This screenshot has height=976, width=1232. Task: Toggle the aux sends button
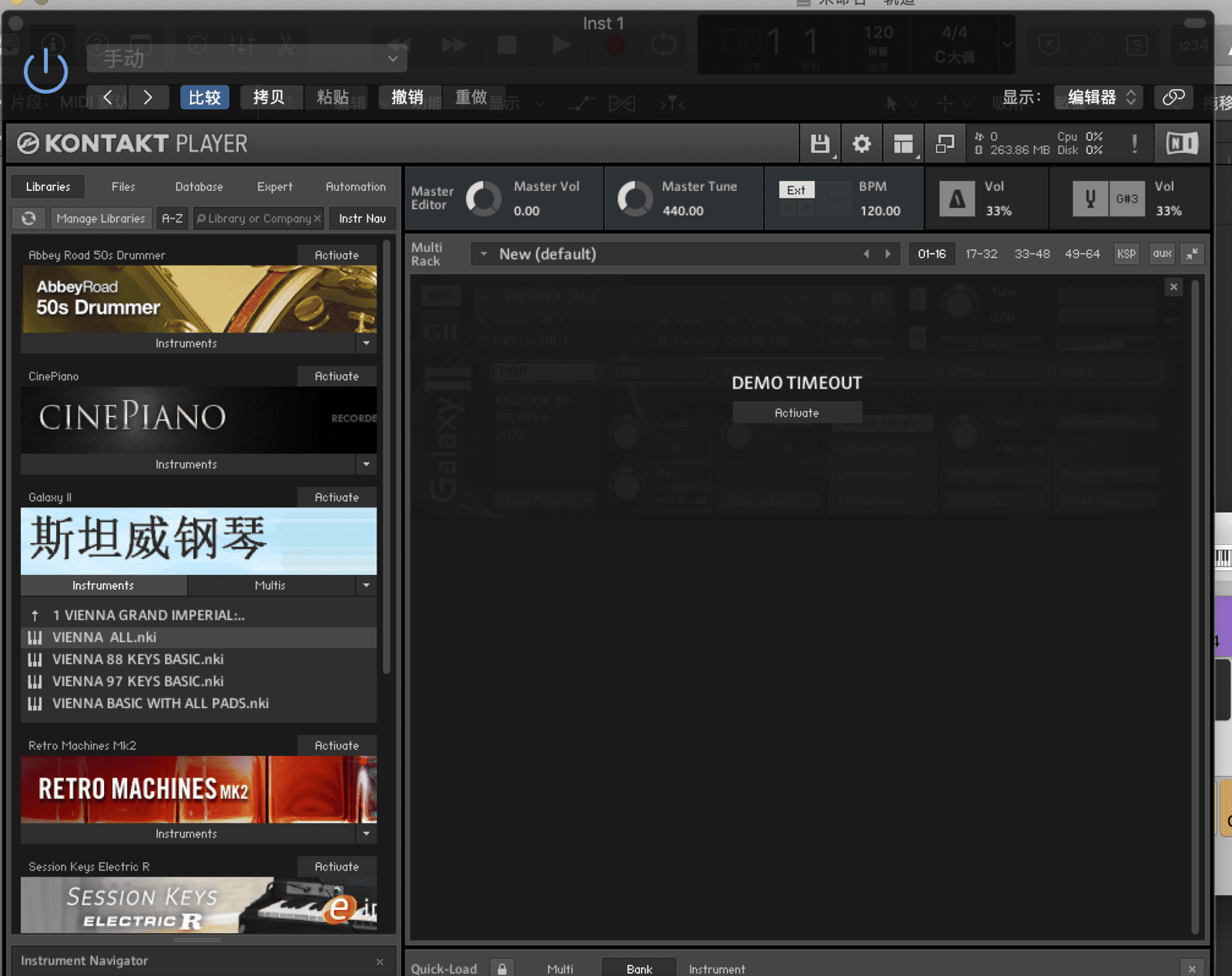coord(1162,254)
